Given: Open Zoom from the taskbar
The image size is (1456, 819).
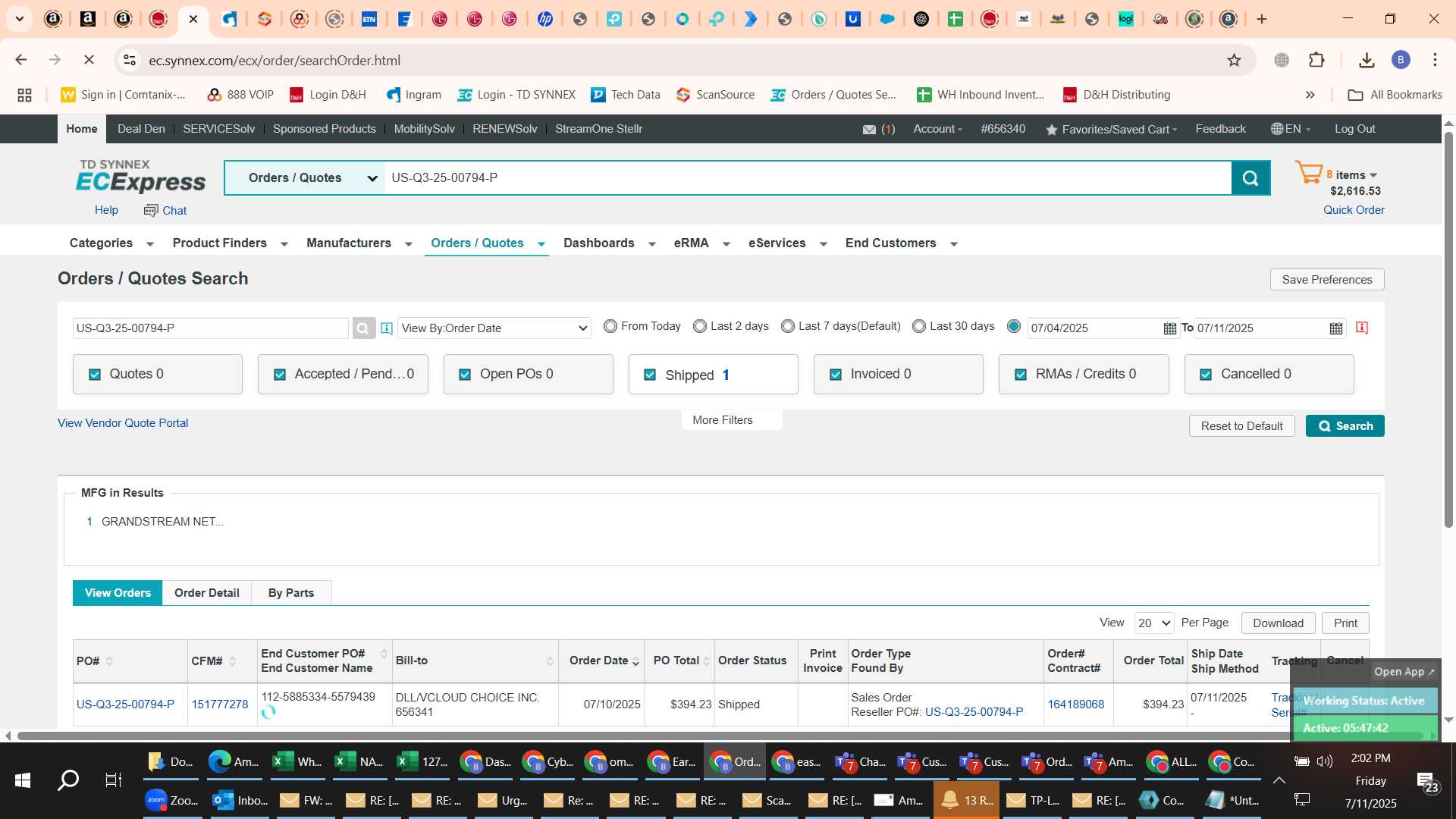Looking at the screenshot, I should click(172, 800).
